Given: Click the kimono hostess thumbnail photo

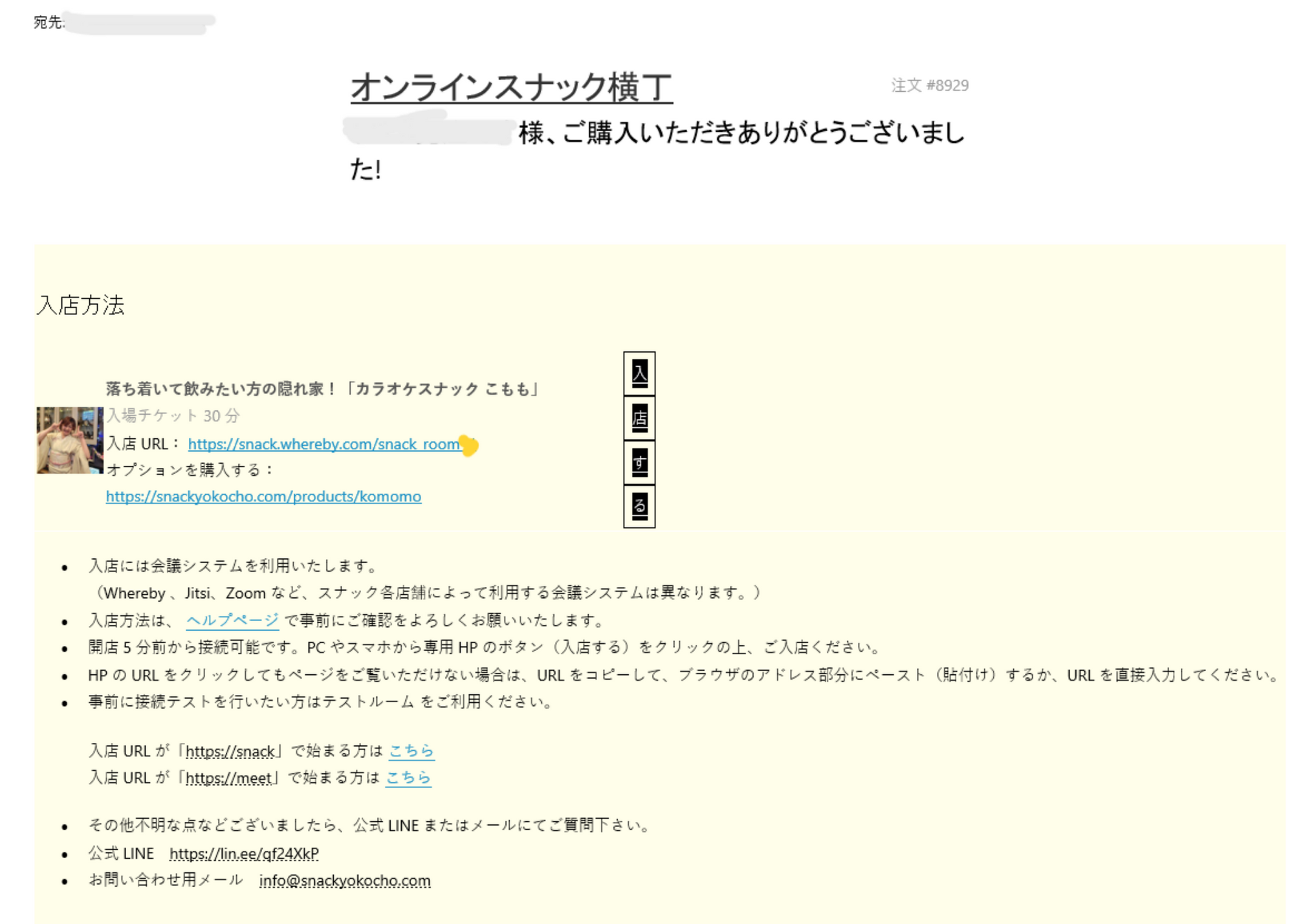Looking at the screenshot, I should [x=69, y=440].
